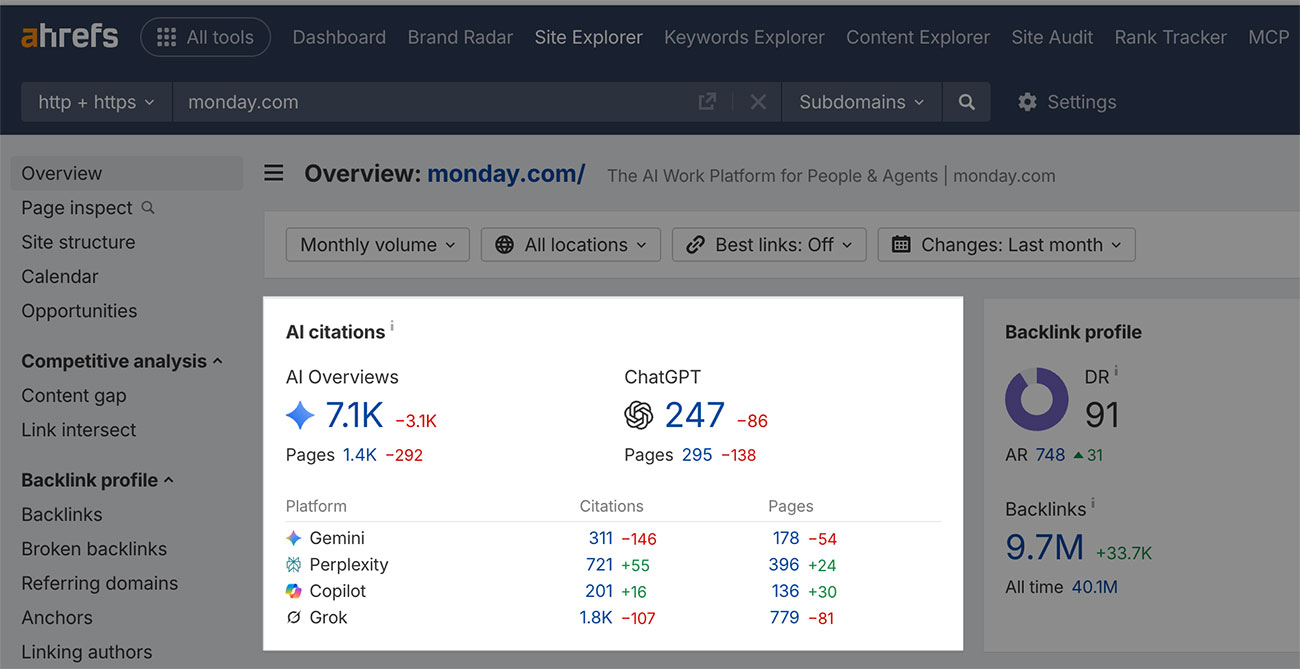Open Perplexity pages value 396
Image resolution: width=1300 pixels, height=669 pixels.
coord(784,565)
